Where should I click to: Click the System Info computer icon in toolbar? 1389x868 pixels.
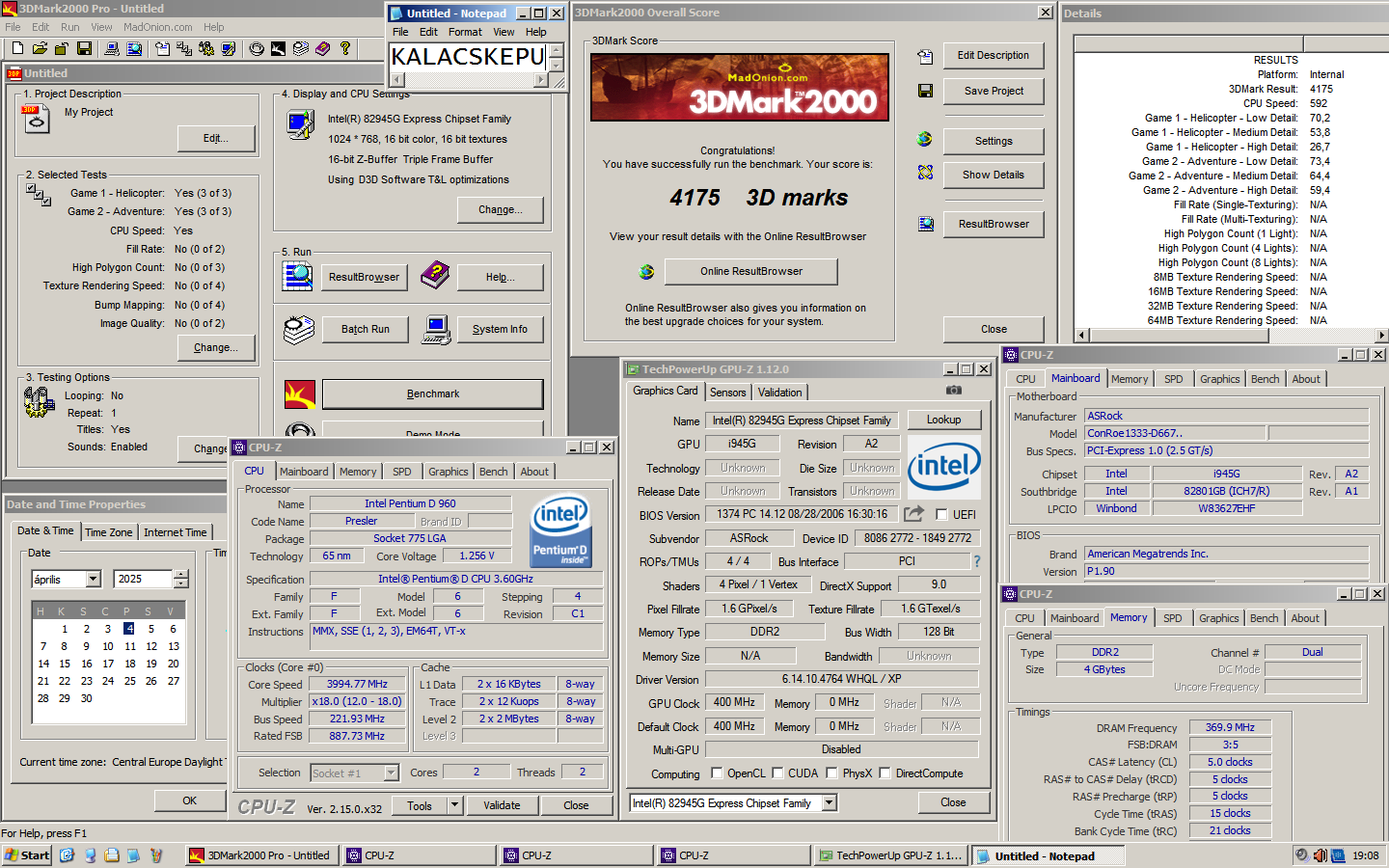112,48
